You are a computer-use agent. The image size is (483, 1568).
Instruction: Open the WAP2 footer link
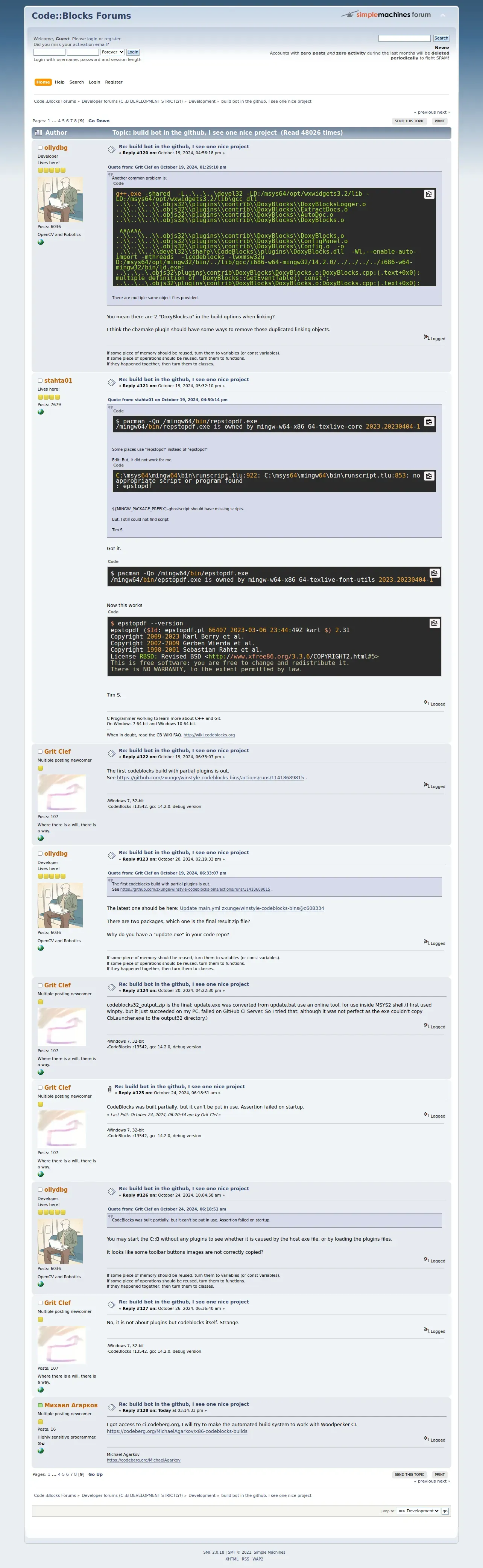tap(258, 1559)
